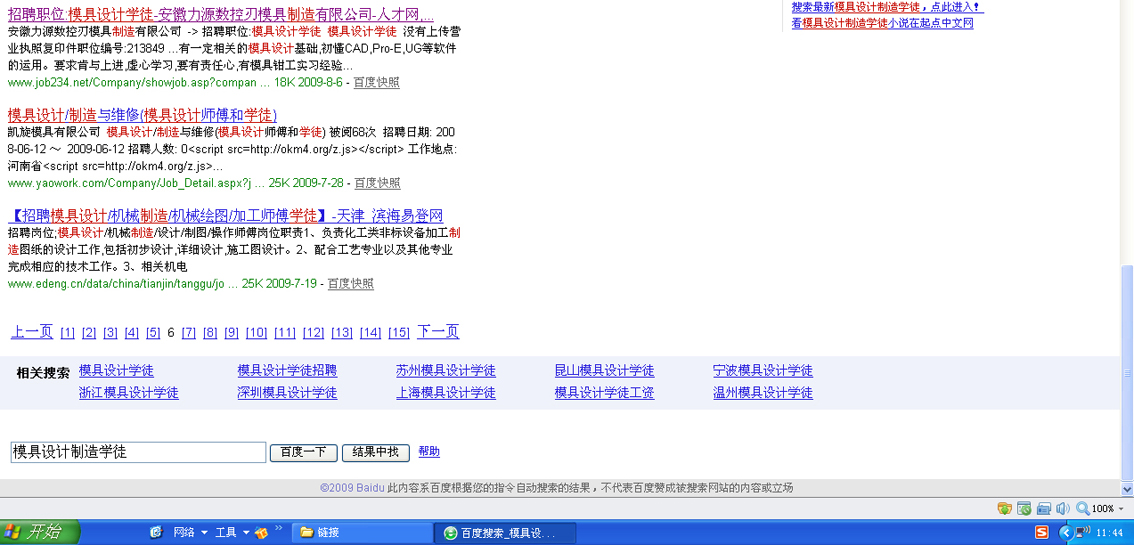Click the page vertical scrollbar thumb
The height and width of the screenshot is (545, 1134).
(1127, 372)
